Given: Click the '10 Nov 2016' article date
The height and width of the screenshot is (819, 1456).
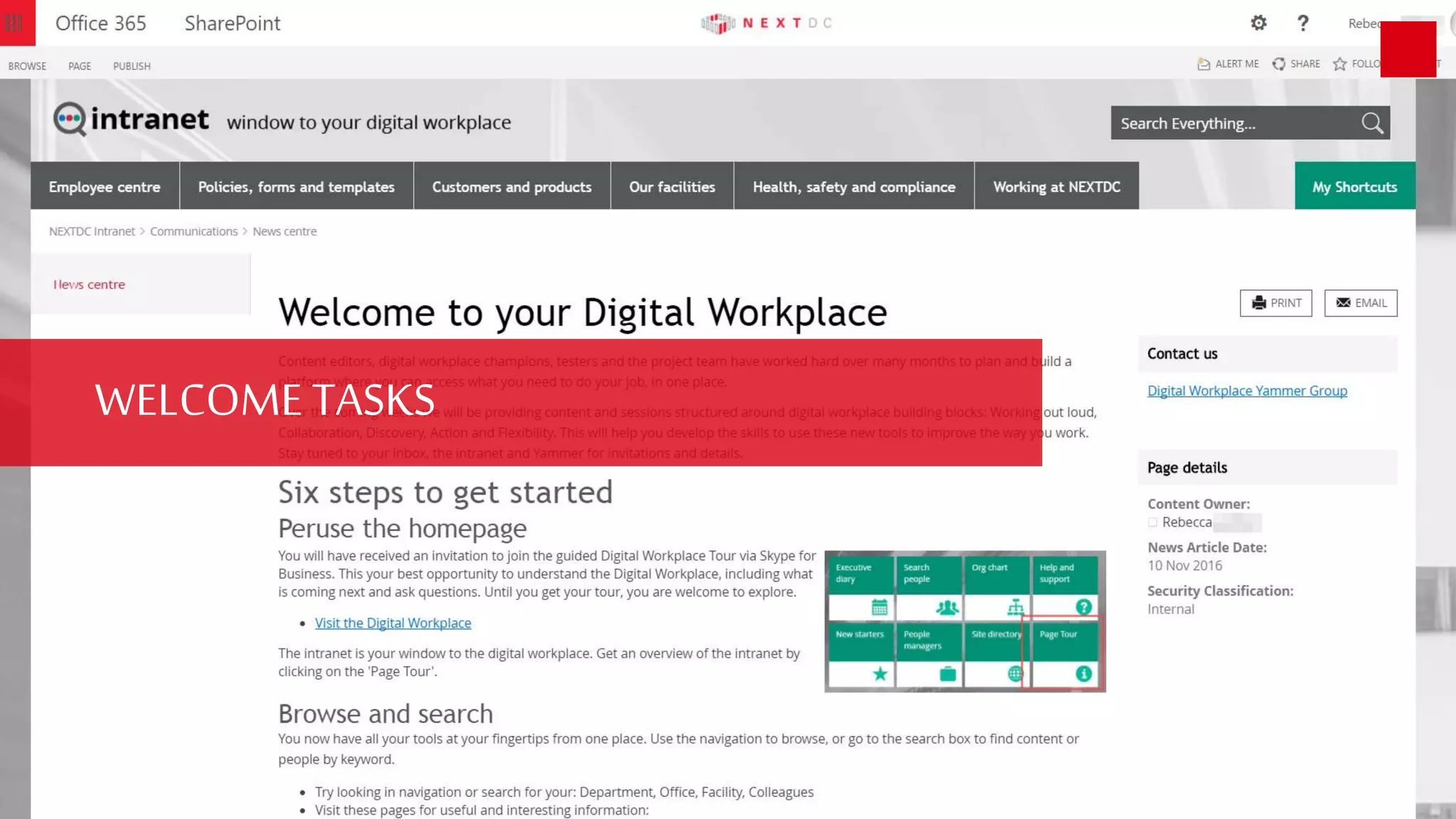Looking at the screenshot, I should coord(1184,565).
